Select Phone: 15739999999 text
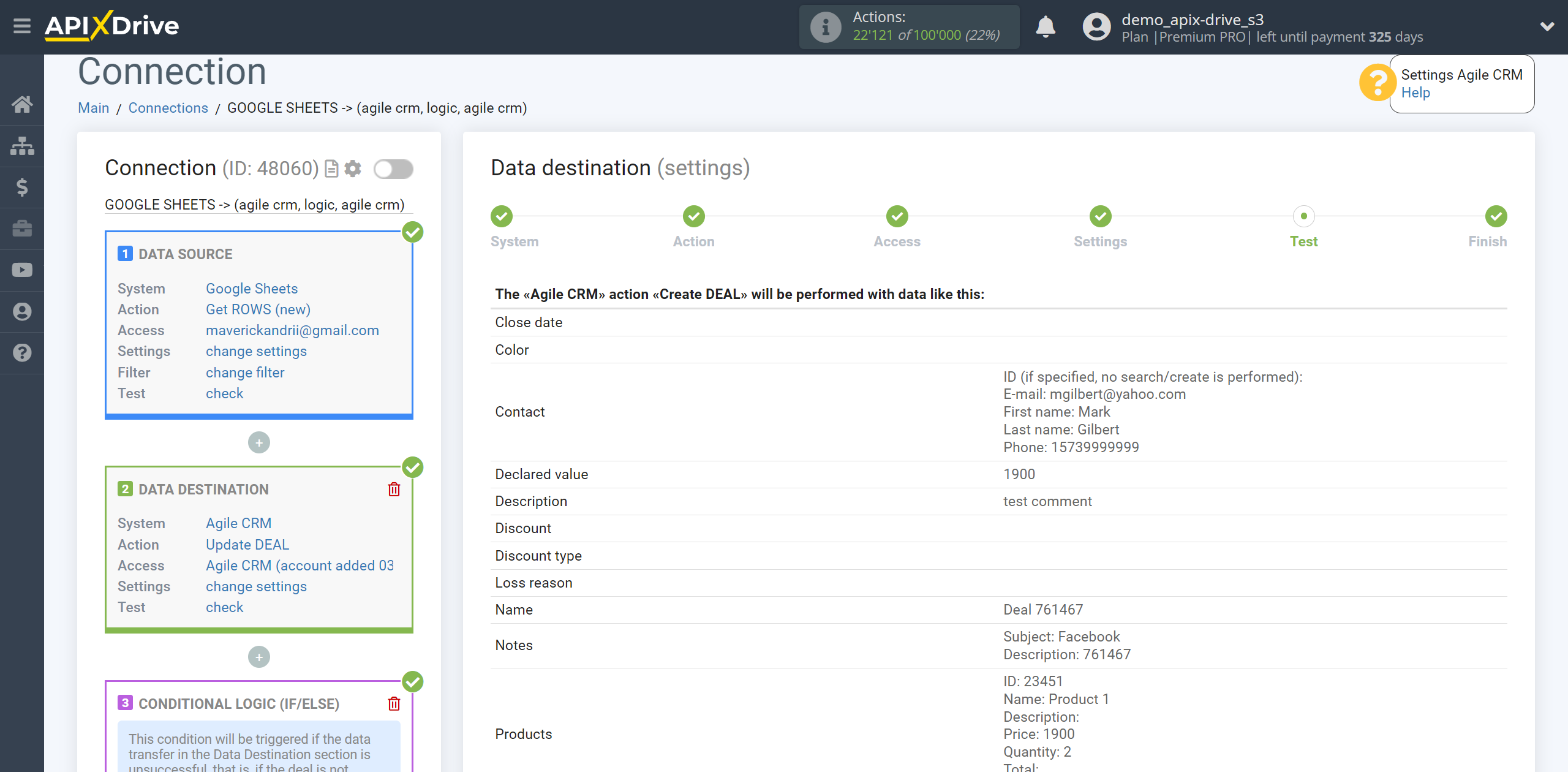Image resolution: width=1568 pixels, height=772 pixels. click(1071, 447)
